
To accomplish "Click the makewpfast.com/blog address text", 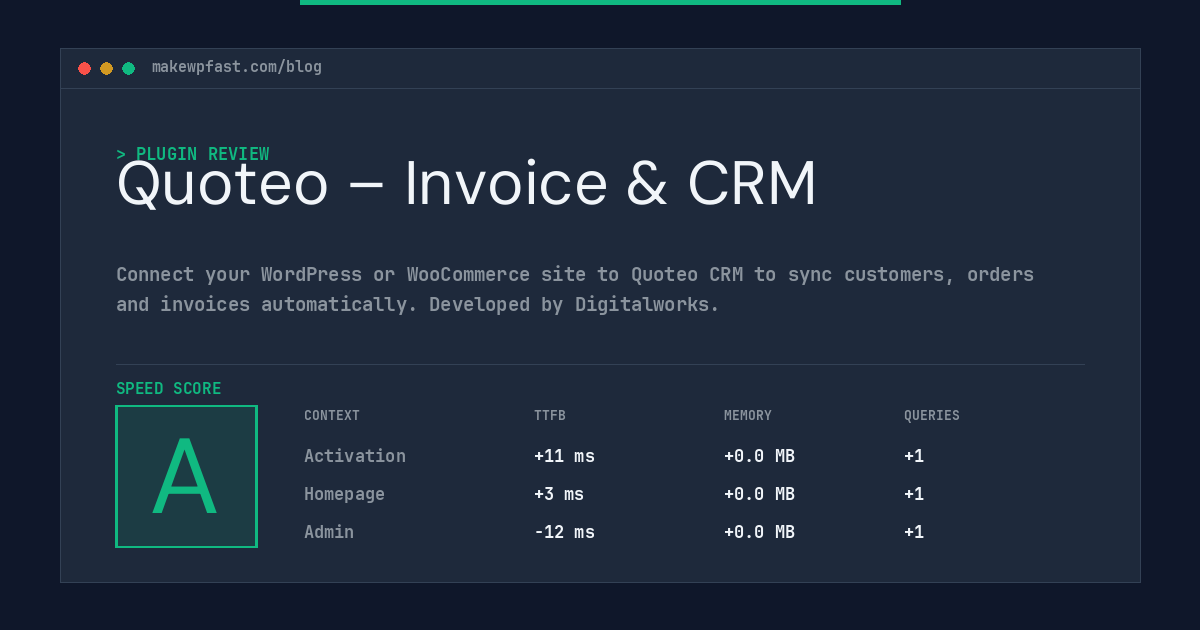I will click(x=237, y=67).
